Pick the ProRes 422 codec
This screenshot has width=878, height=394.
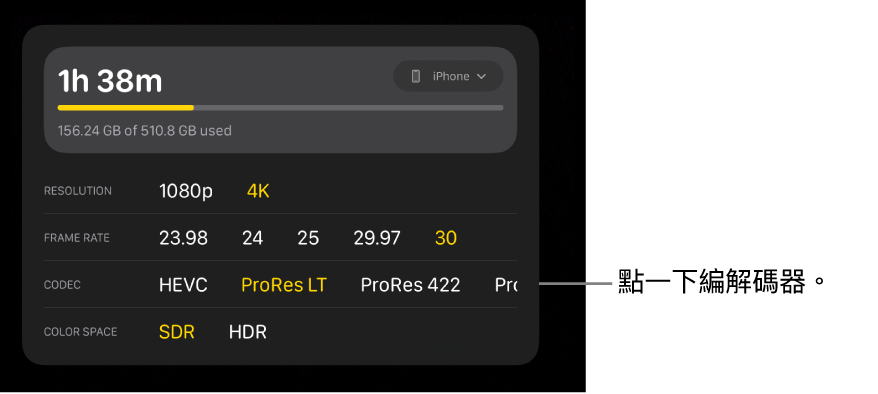410,285
